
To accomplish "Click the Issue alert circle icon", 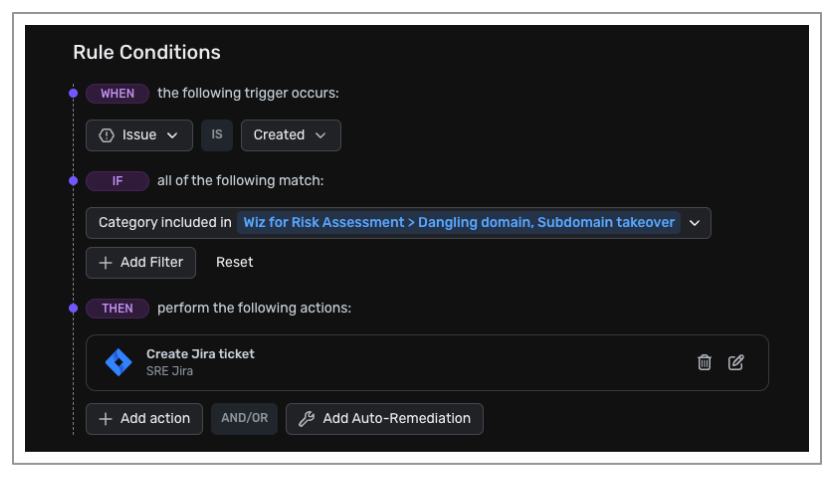I will coord(106,135).
